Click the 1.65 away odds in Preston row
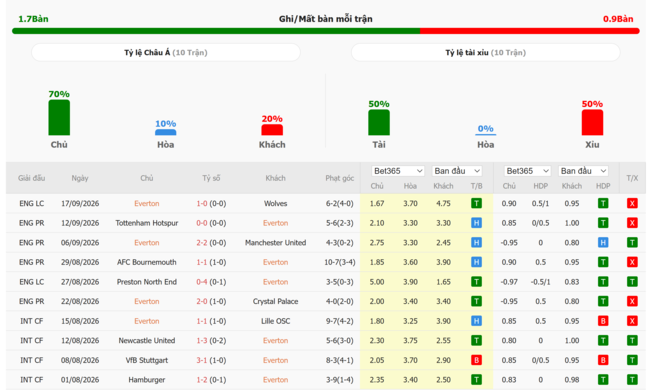This screenshot has height=390, width=650. point(443,282)
